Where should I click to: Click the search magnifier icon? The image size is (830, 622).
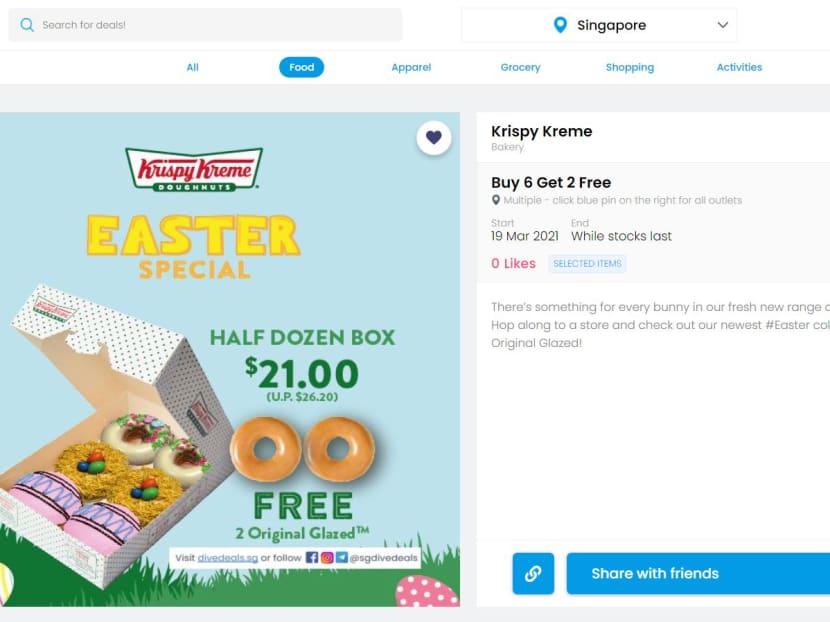pyautogui.click(x=27, y=25)
